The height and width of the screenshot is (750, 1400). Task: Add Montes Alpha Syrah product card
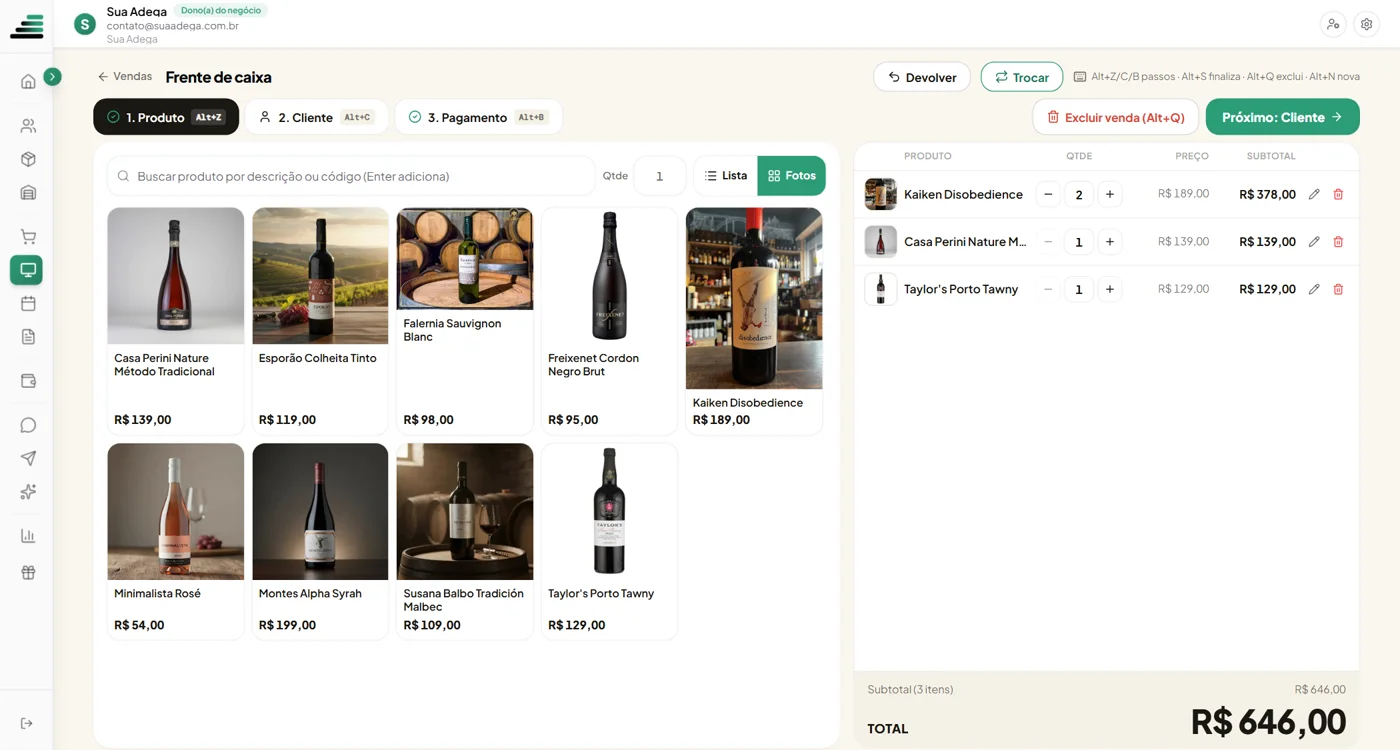tap(320, 541)
